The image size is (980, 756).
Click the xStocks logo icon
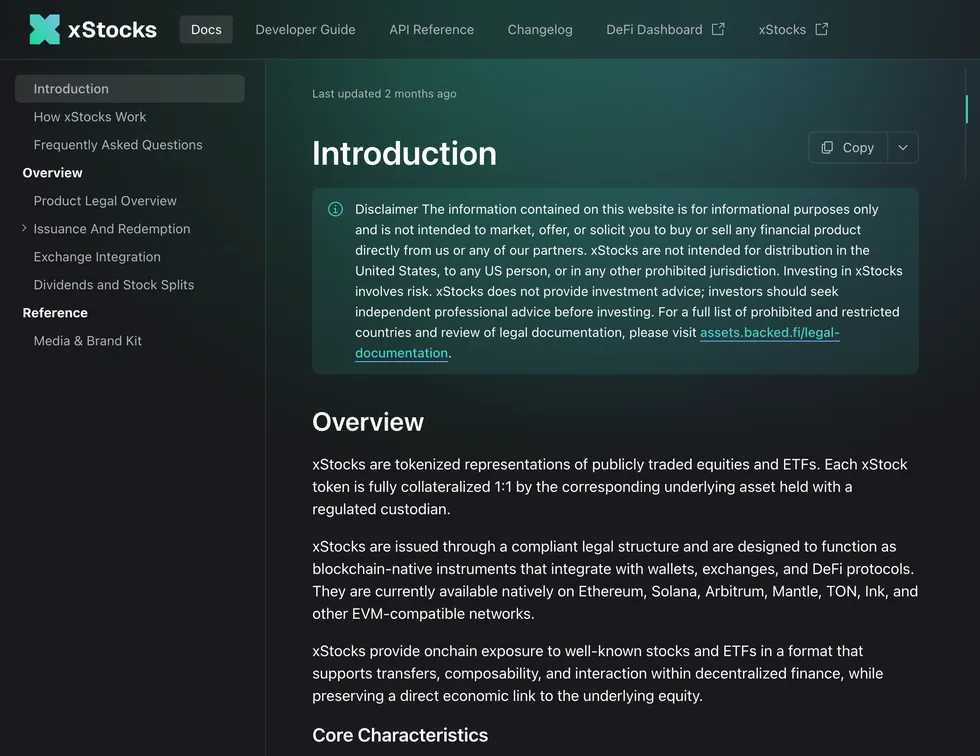click(44, 29)
